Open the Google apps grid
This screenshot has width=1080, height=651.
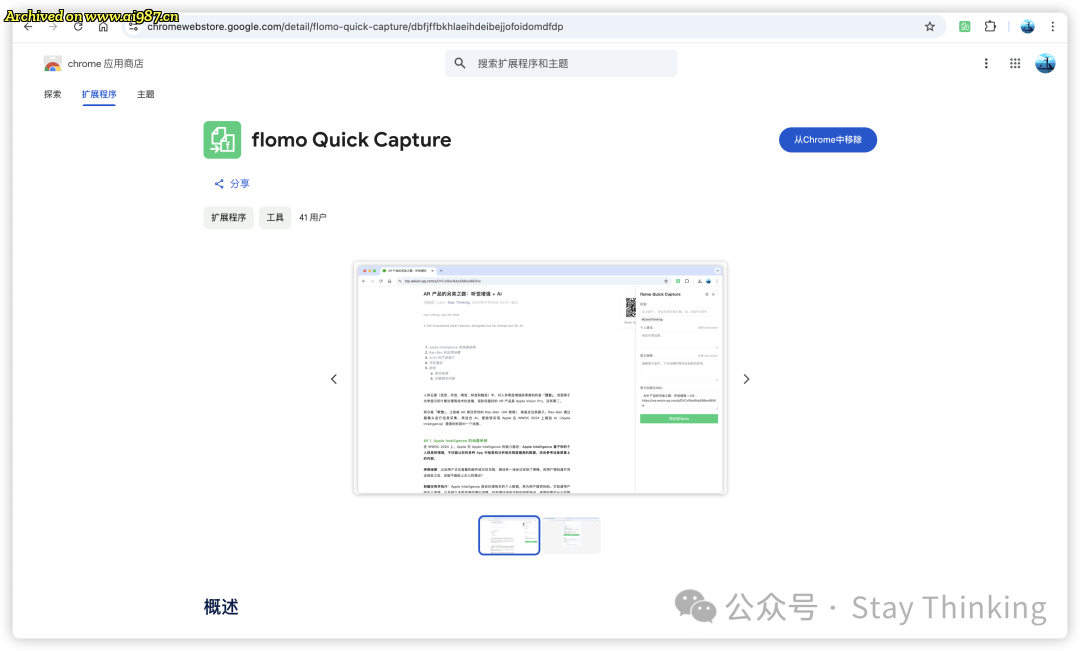point(1015,63)
